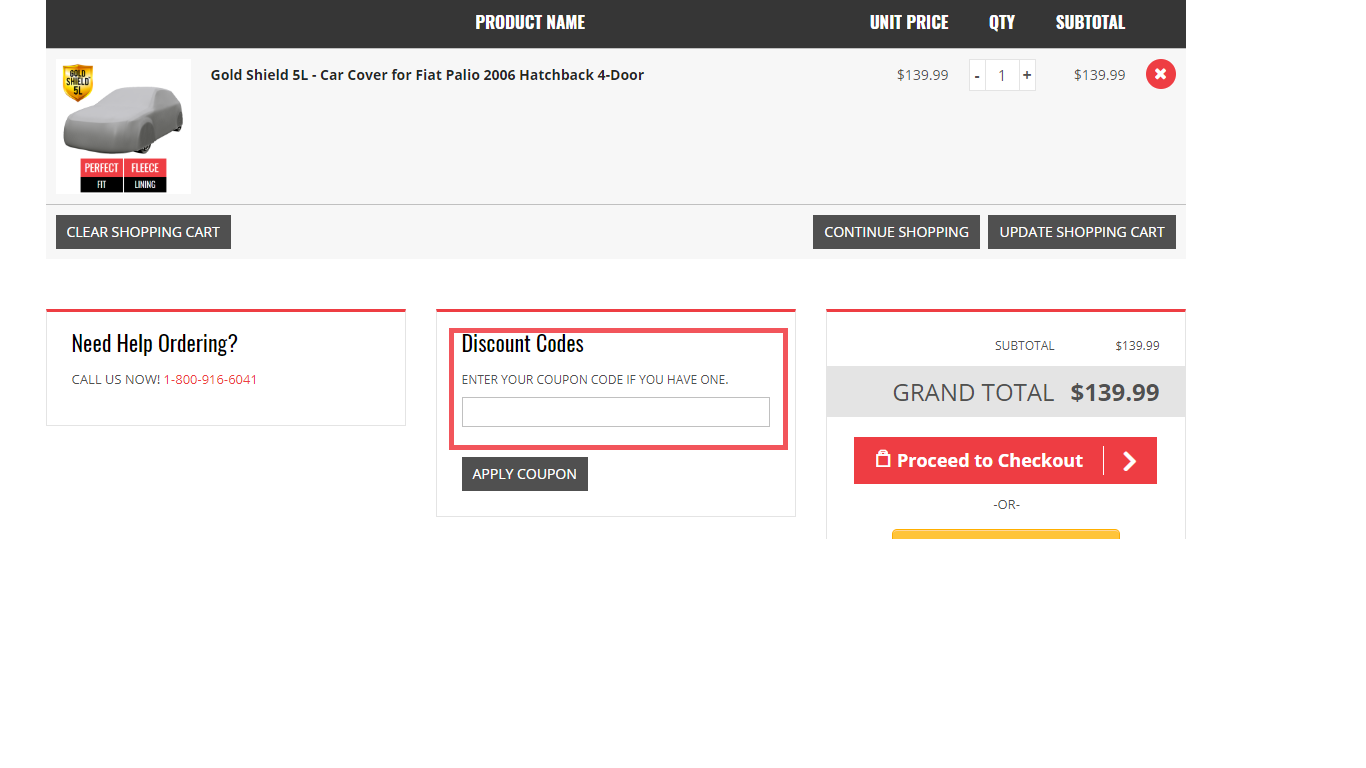Call the 1-800-916-6041 phone link
The width and height of the screenshot is (1366, 768).
(210, 380)
